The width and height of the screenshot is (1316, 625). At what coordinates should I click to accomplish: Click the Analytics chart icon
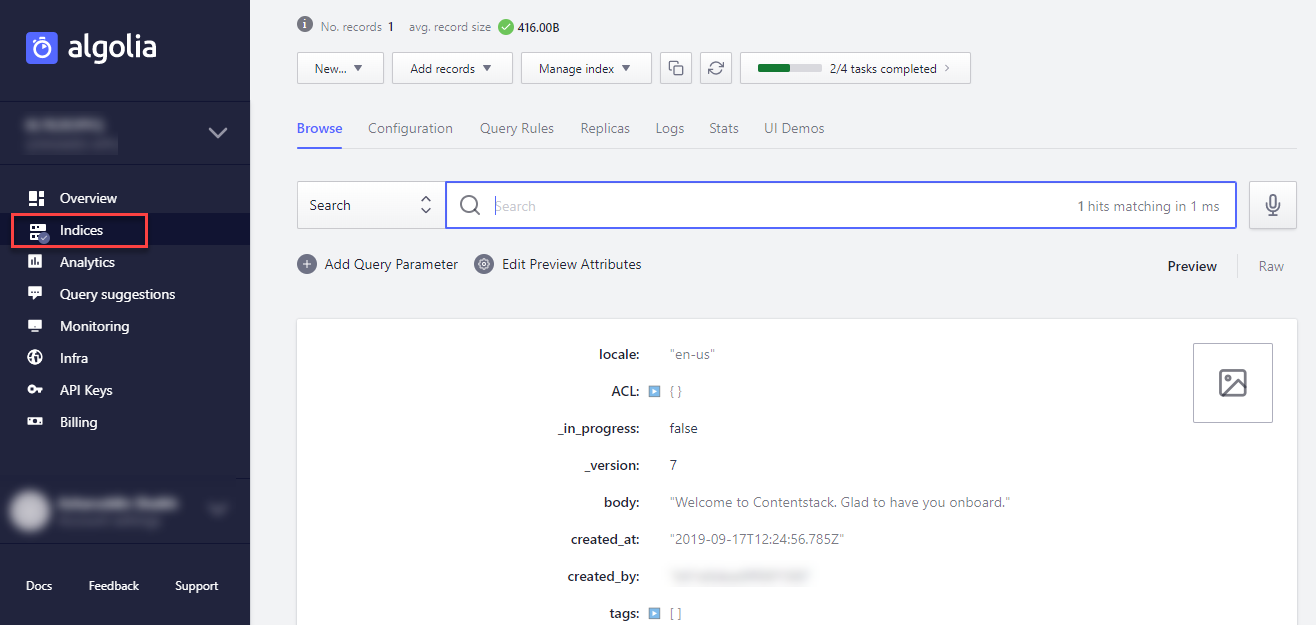tap(36, 262)
